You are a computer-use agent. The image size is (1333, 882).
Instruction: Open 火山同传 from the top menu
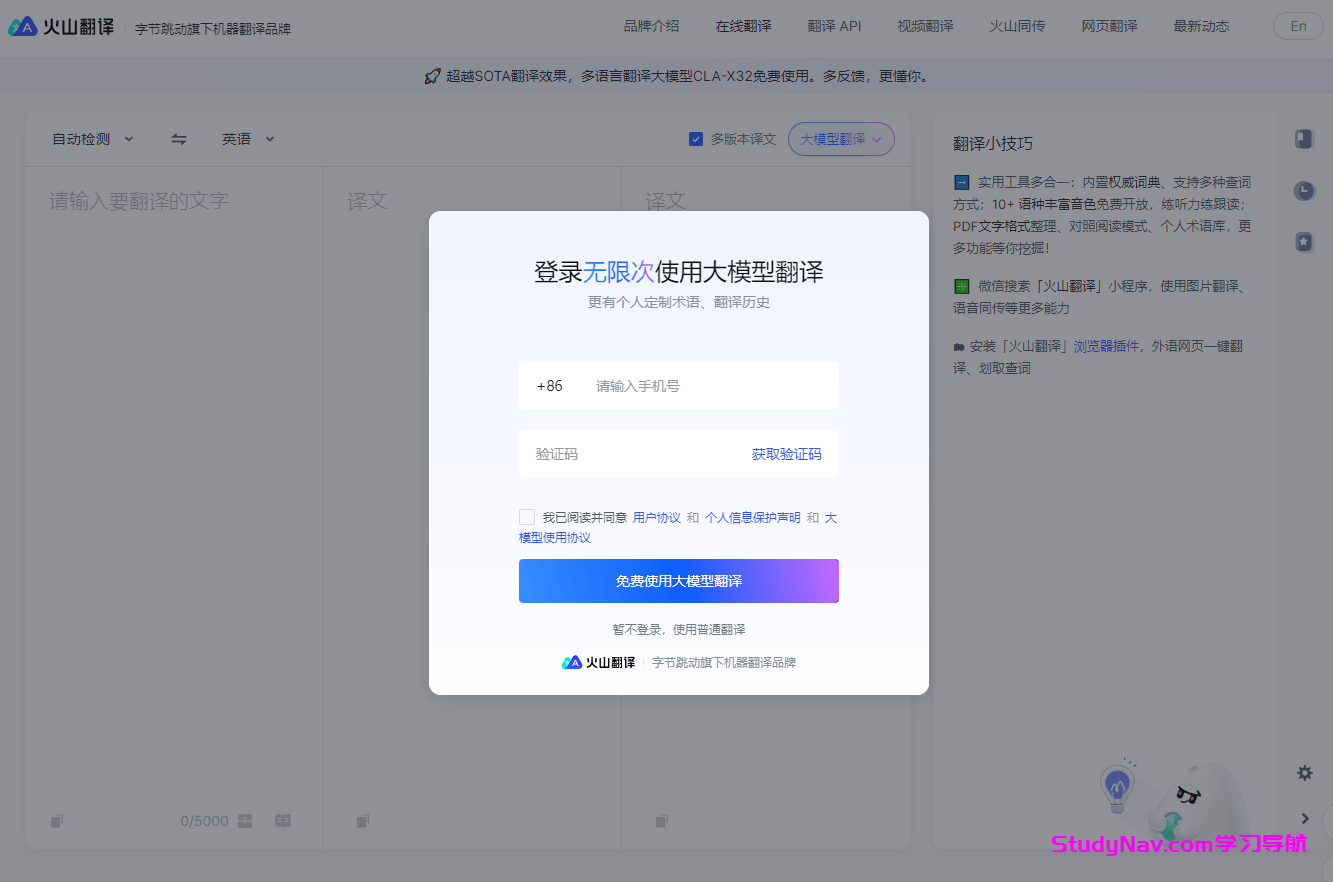[1017, 26]
